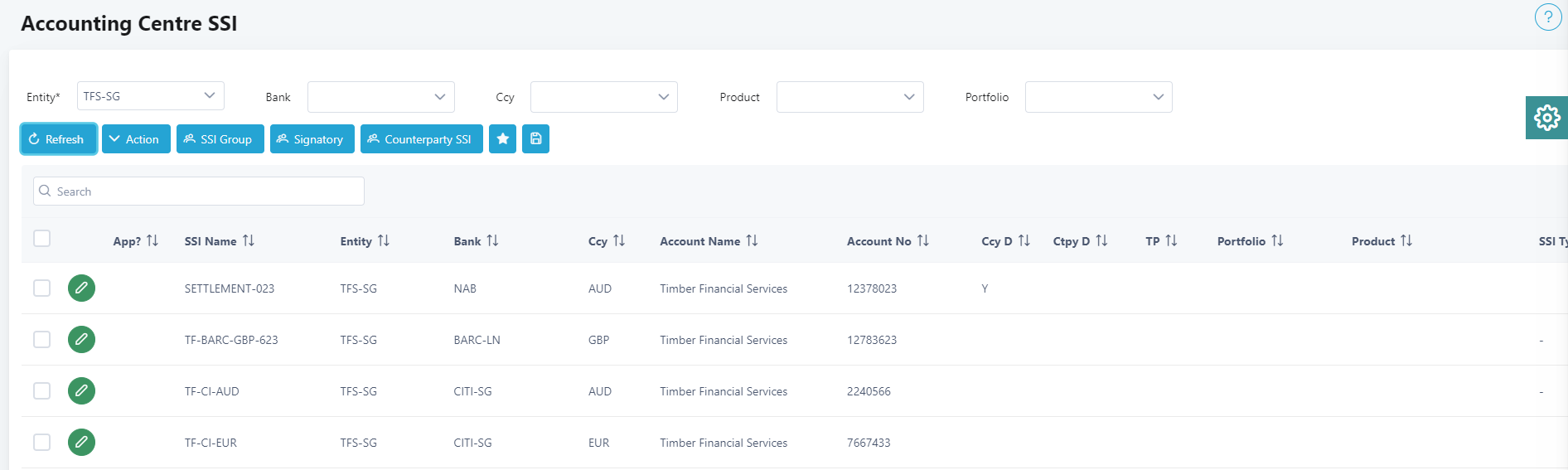Expand the Bank filter dropdown
Screen dimensions: 1568x470
pos(380,97)
